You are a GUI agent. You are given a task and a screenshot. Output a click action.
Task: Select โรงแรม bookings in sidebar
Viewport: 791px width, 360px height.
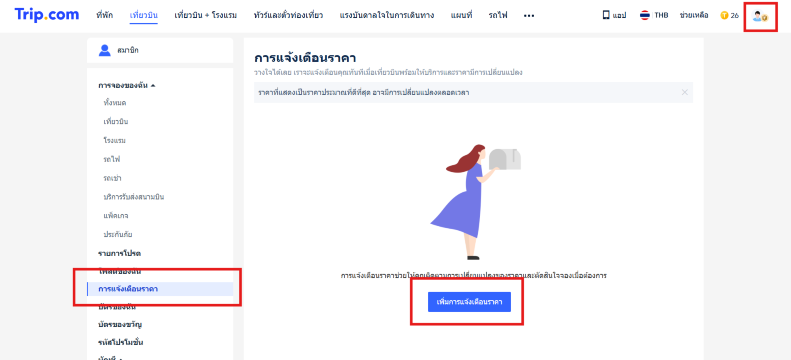[x=115, y=140]
